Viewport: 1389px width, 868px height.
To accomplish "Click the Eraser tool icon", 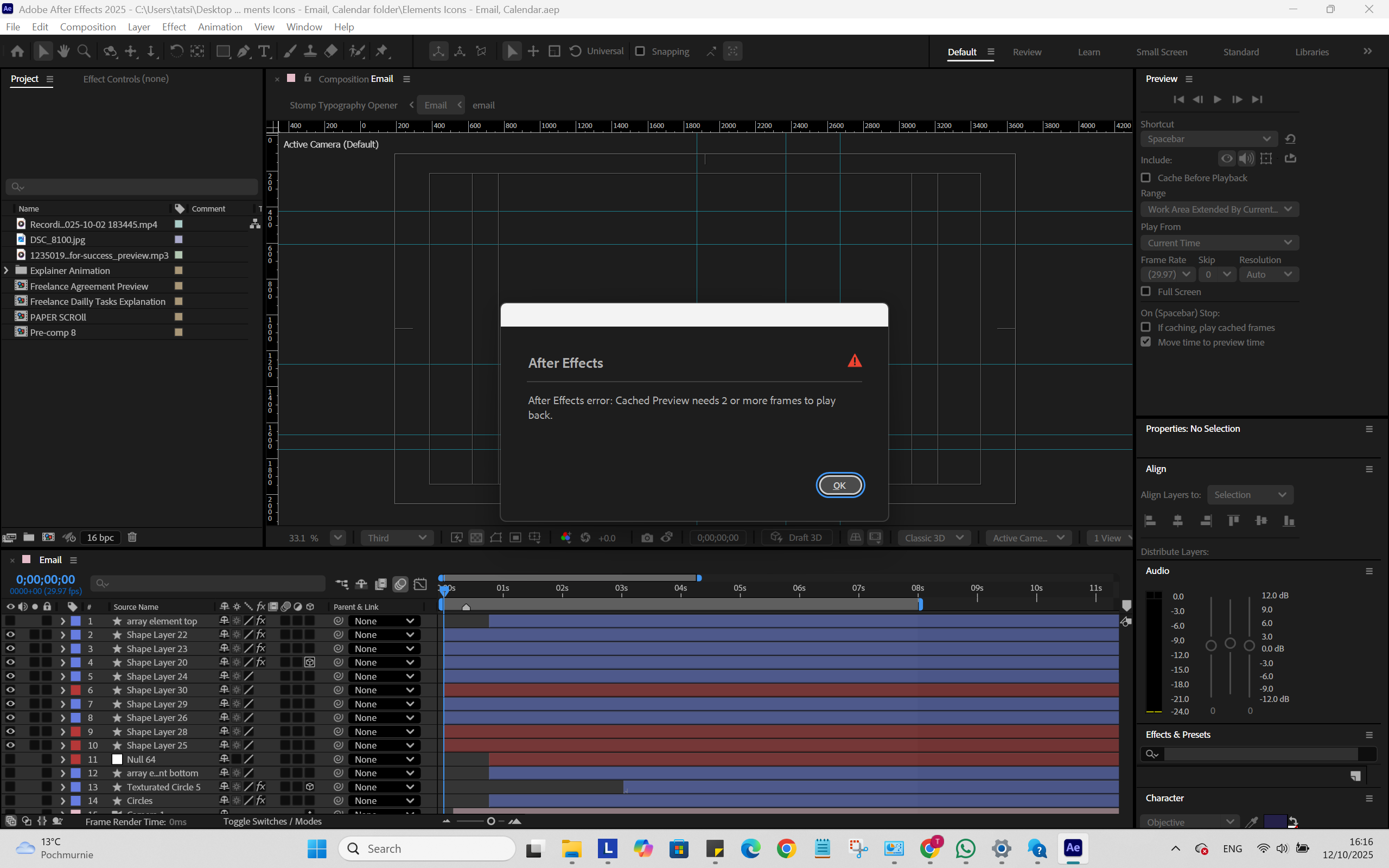I will click(331, 52).
